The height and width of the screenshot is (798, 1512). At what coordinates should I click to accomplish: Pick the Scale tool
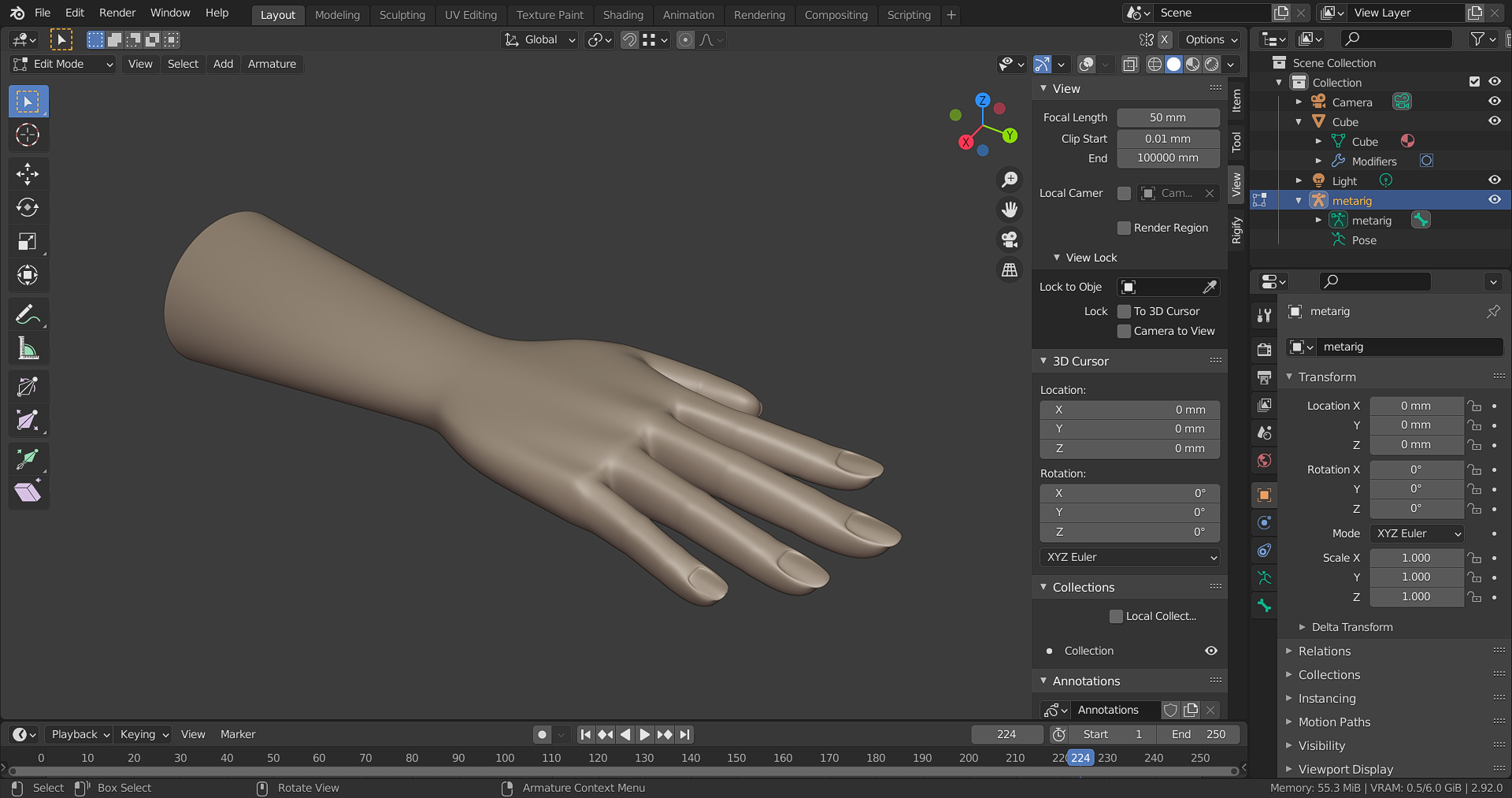(28, 241)
